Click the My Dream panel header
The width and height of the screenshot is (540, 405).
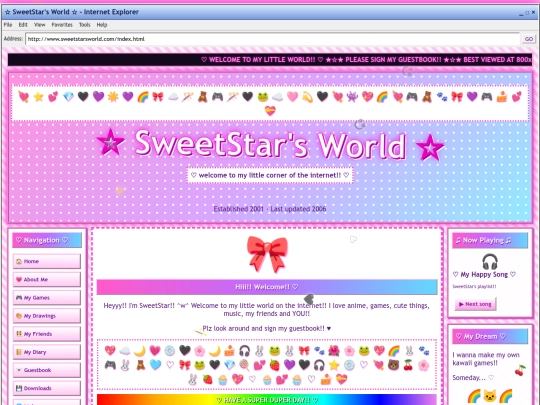coord(490,336)
